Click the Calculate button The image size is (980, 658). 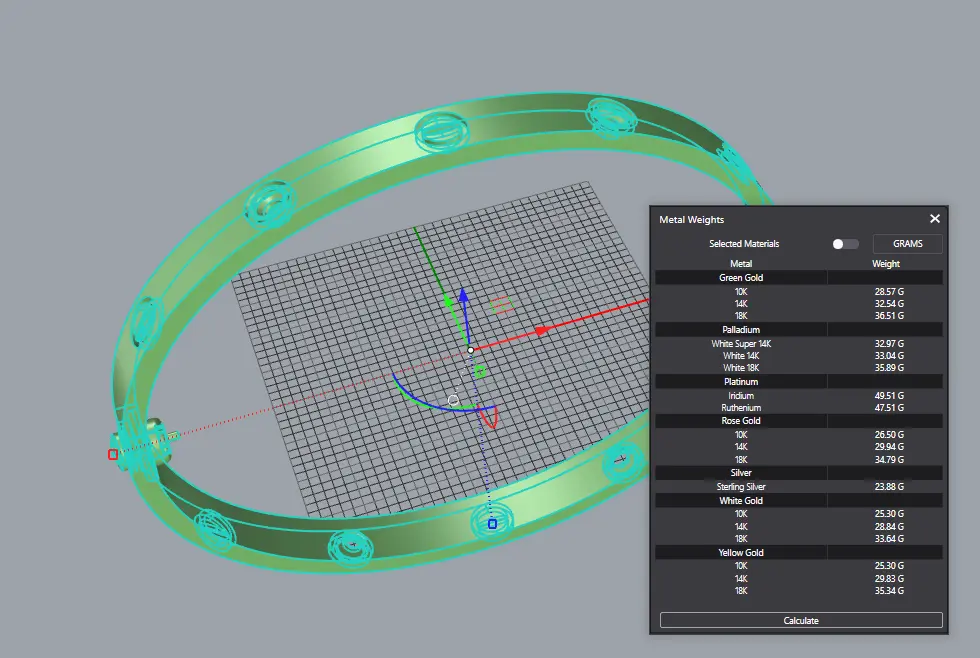[x=801, y=621]
